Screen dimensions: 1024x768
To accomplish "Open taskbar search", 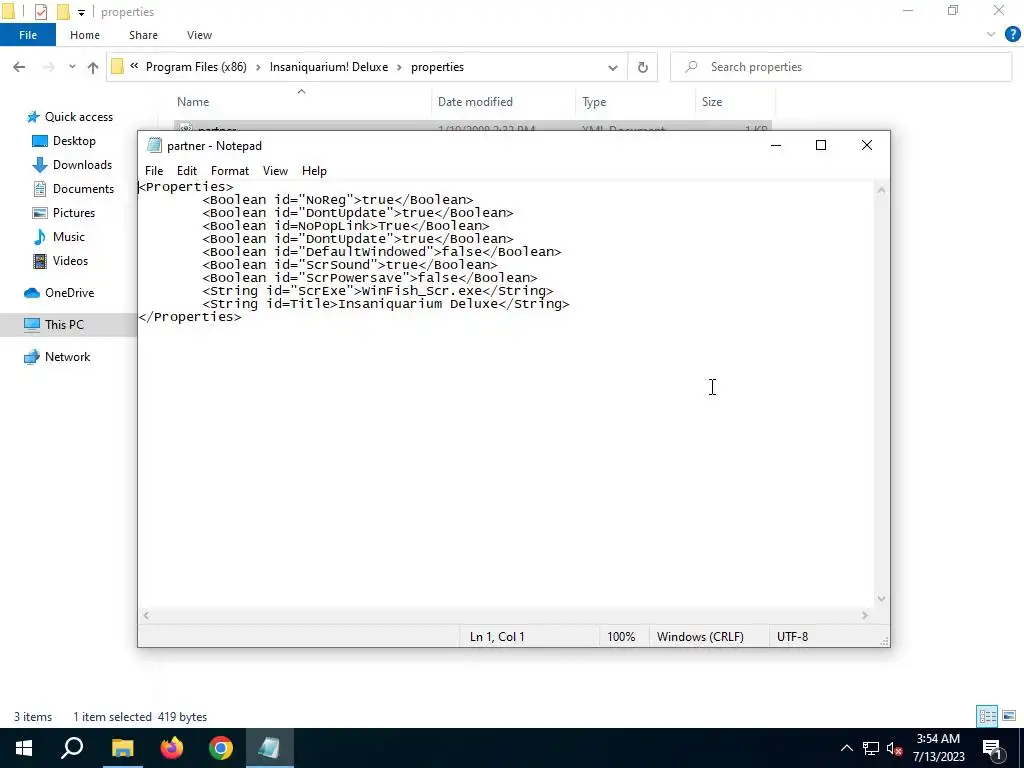I will pos(72,748).
